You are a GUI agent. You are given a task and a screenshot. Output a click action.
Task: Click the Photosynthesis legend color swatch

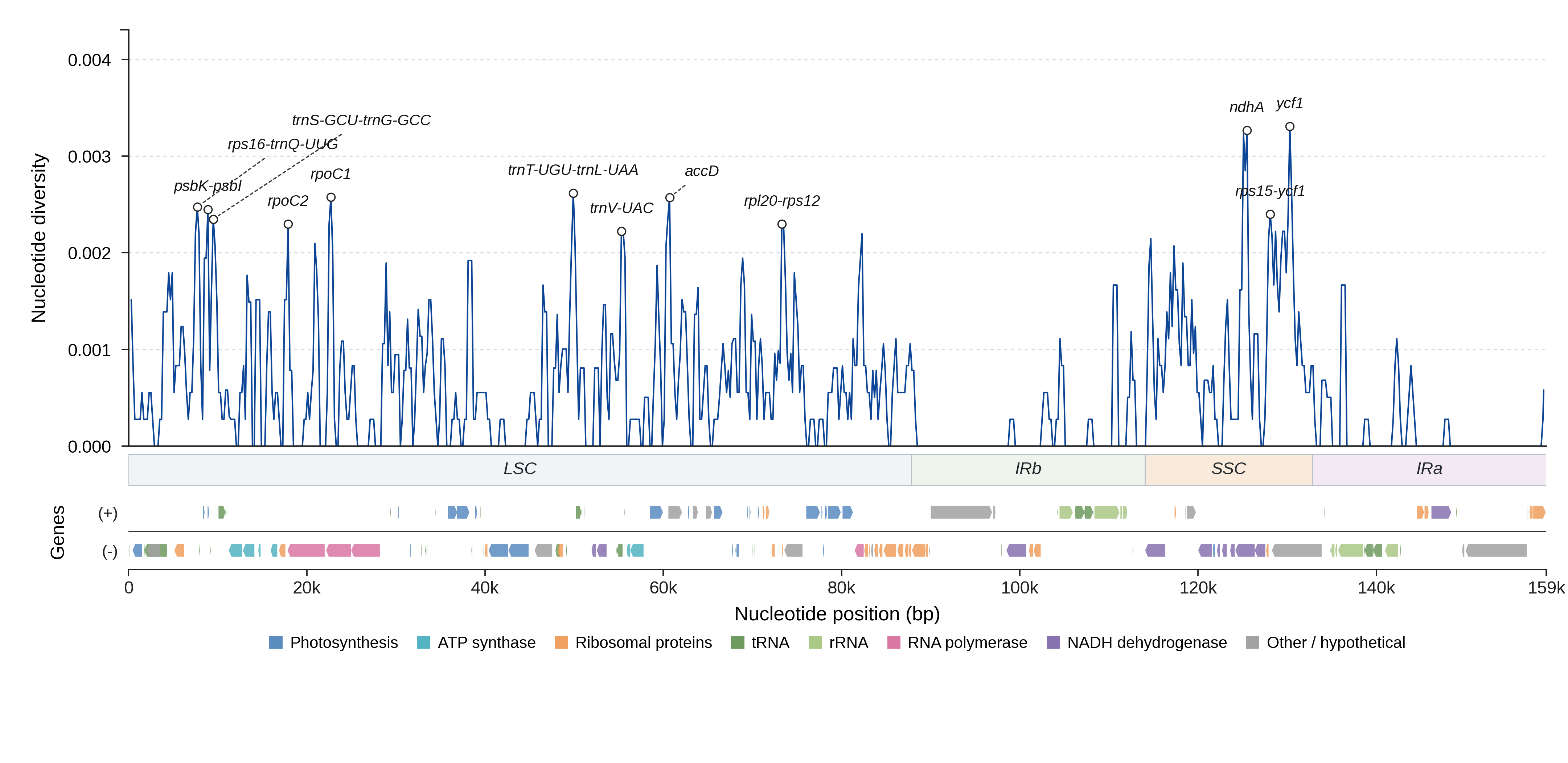point(276,642)
